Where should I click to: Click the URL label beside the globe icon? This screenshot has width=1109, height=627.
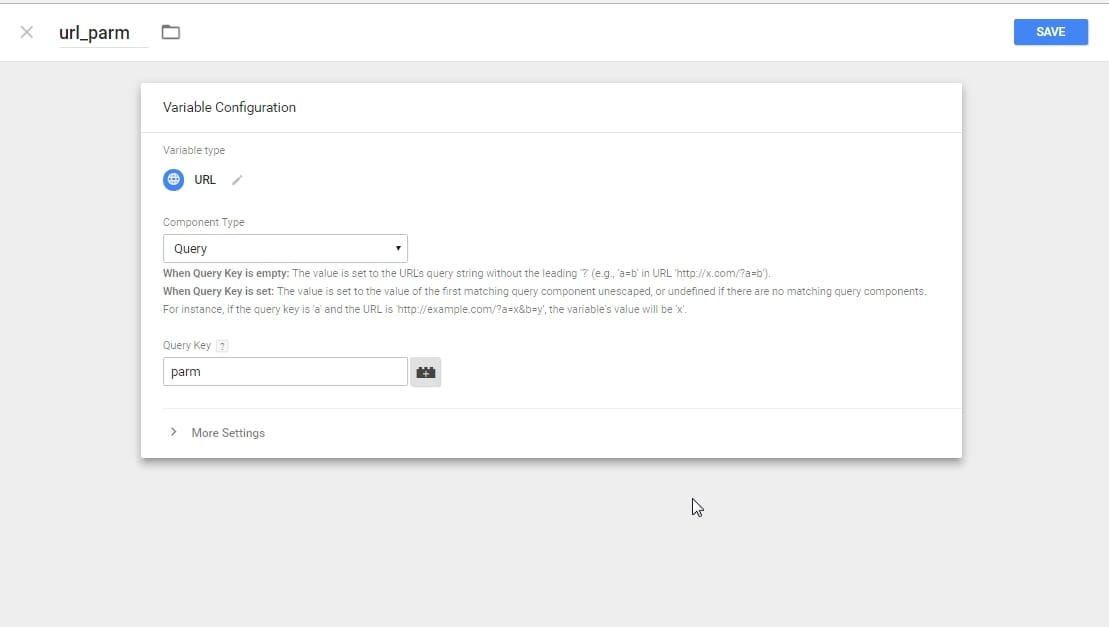[x=205, y=180]
